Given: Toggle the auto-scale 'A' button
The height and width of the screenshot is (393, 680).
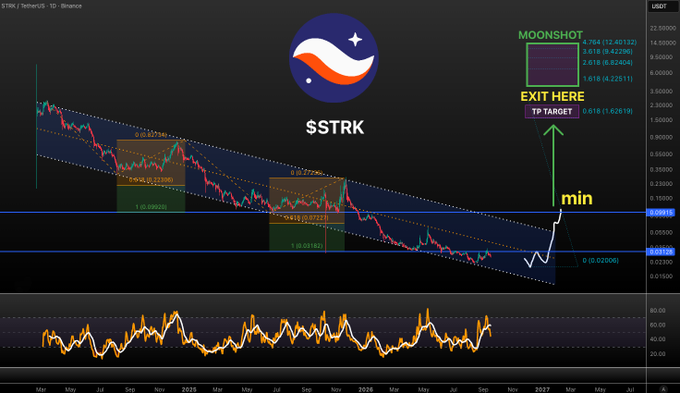Looking at the screenshot, I should tap(663, 389).
